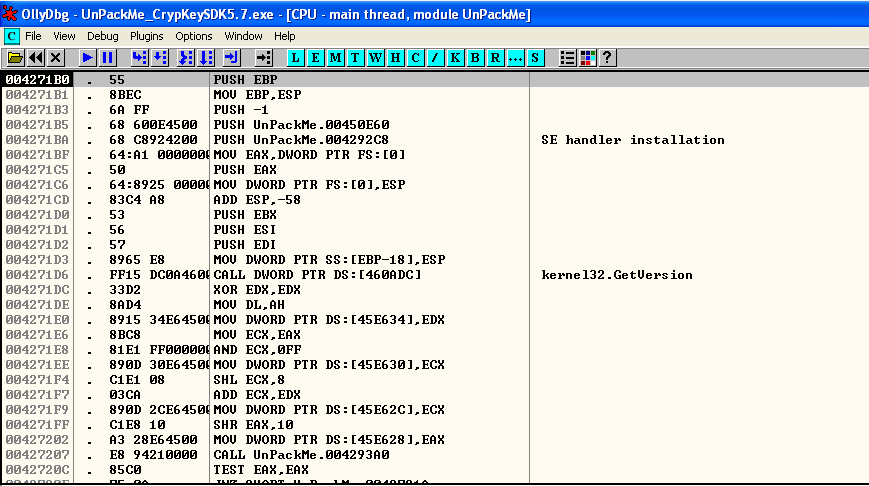869x486 pixels.
Task: Show Executable modules via E button
Action: 315,58
